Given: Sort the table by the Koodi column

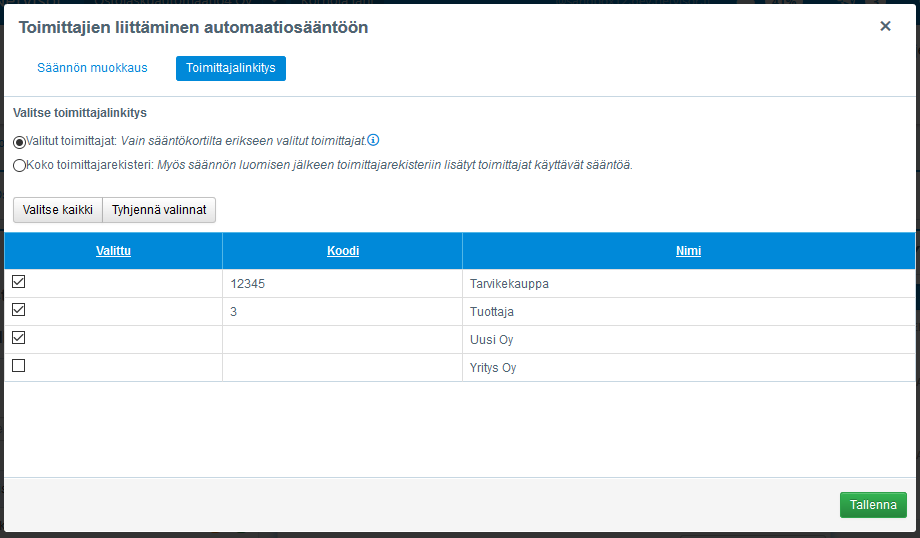Looking at the screenshot, I should (342, 251).
